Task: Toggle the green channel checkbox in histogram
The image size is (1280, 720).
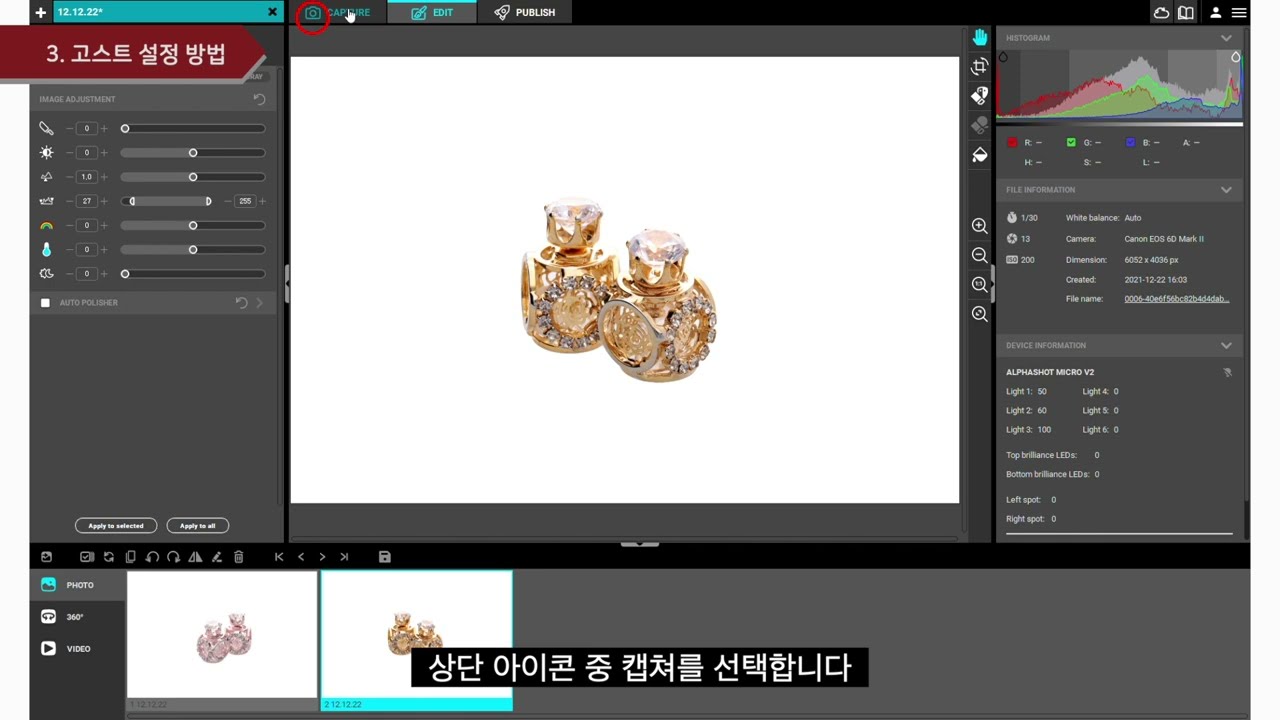Action: [1072, 143]
